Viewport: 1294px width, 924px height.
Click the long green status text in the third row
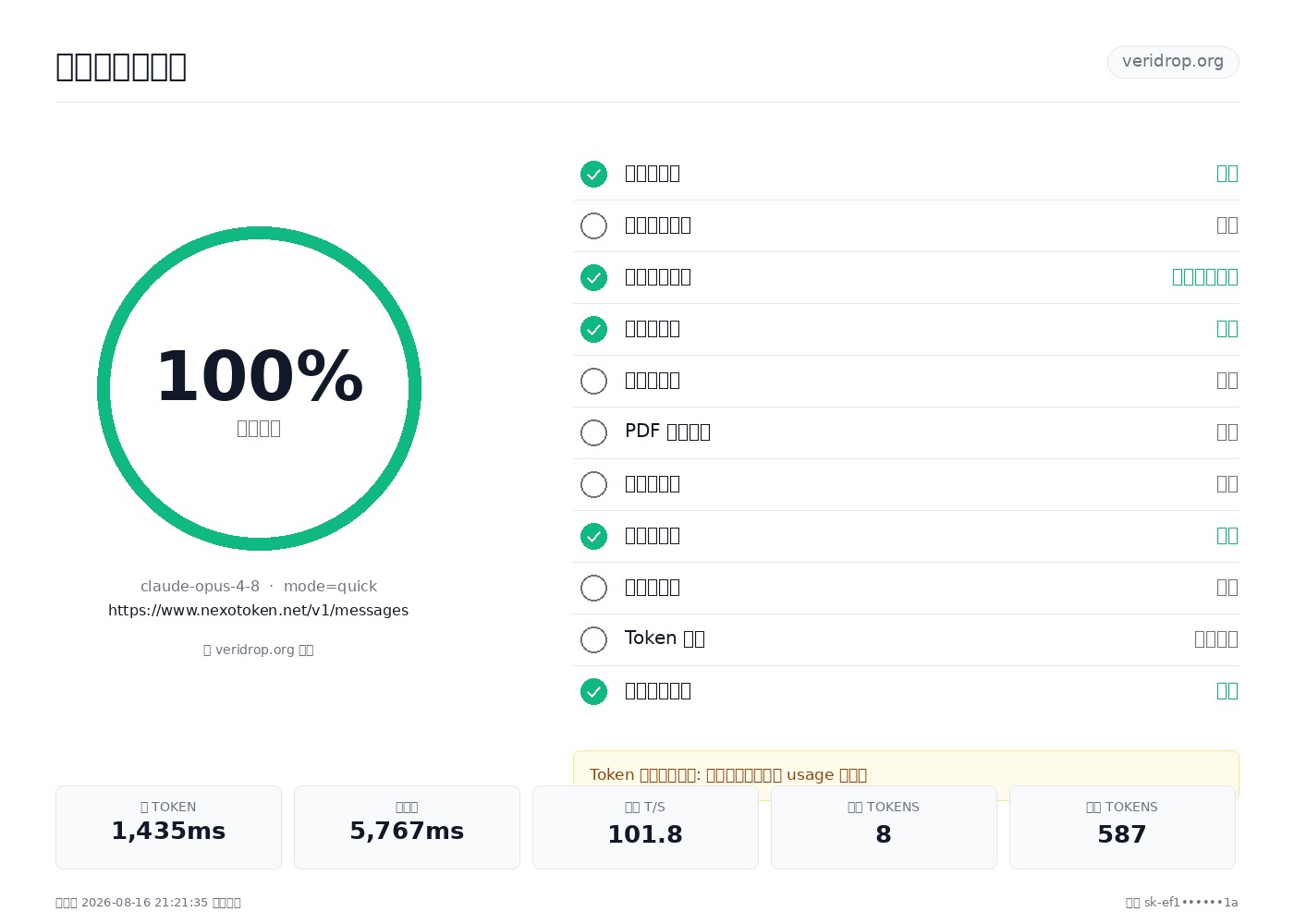[1205, 277]
